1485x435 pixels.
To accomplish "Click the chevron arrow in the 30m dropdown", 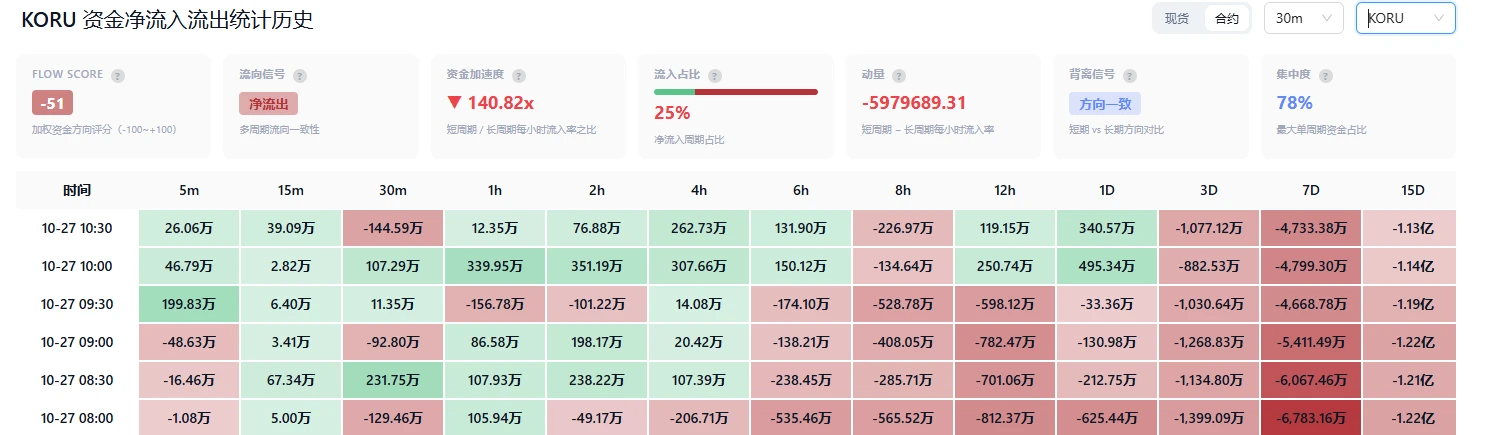I will 1328,18.
